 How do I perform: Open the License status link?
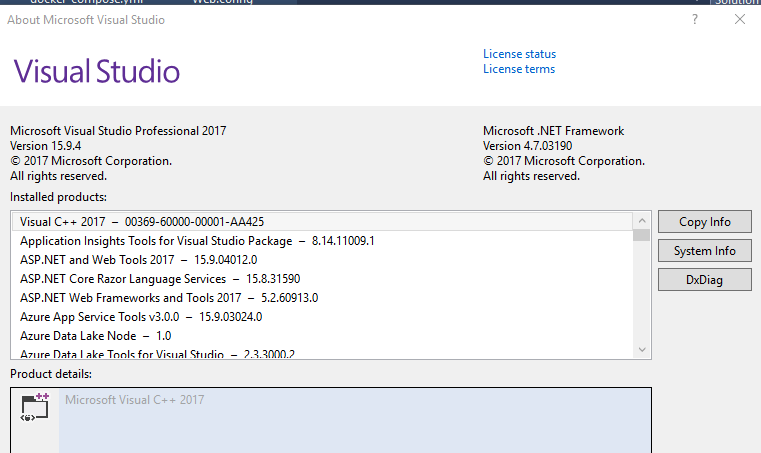pos(519,54)
